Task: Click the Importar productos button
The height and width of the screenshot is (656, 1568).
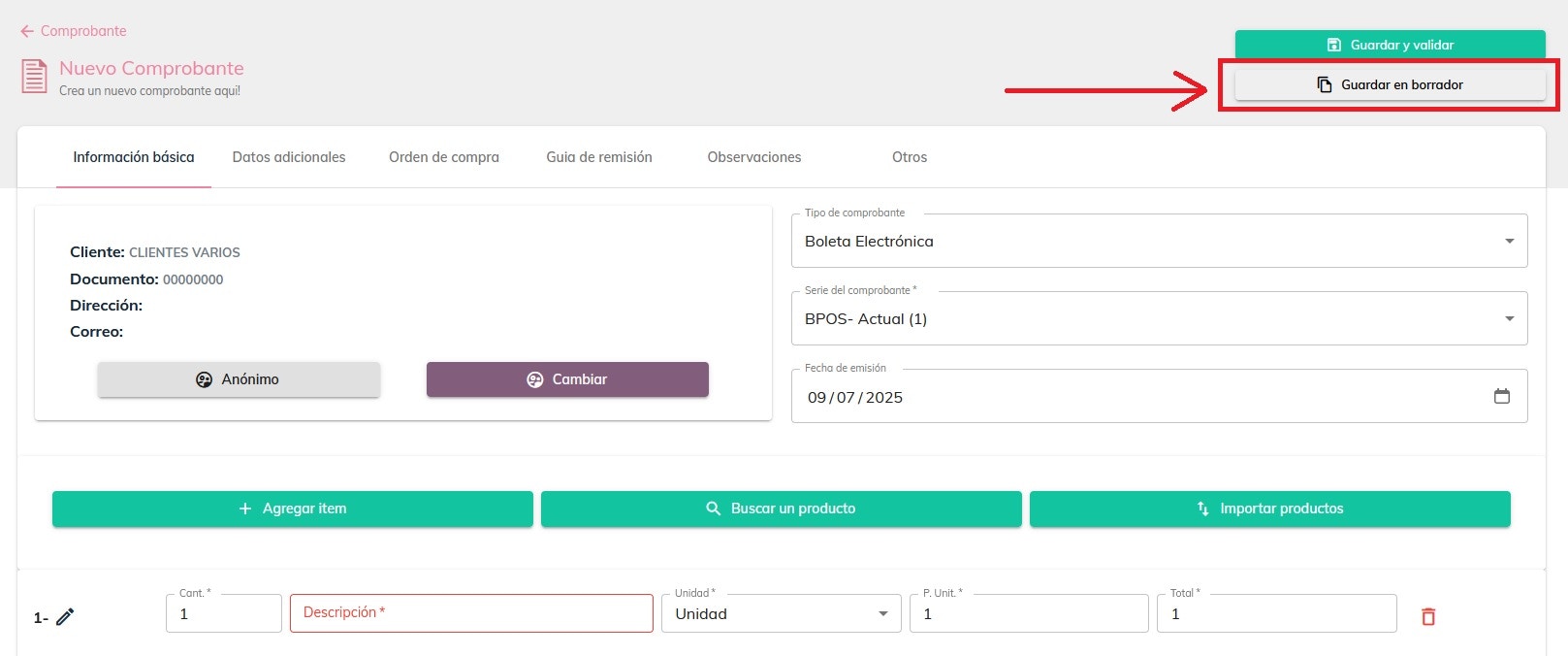Action: (x=1270, y=508)
